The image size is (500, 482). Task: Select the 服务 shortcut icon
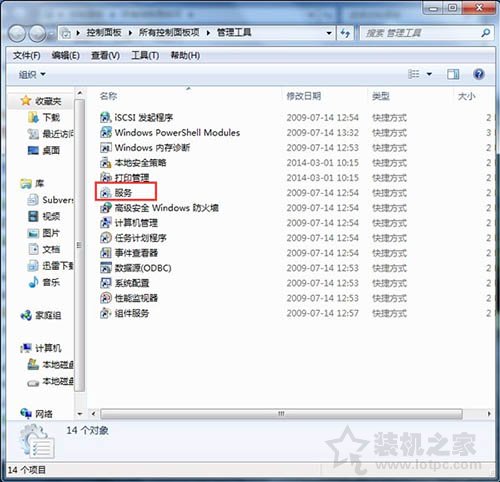click(105, 192)
